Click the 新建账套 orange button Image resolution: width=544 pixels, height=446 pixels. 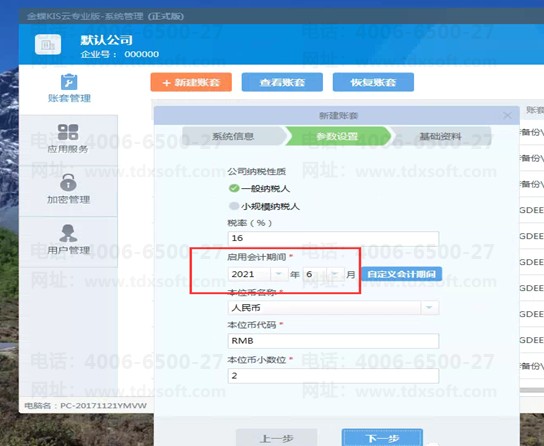click(x=191, y=82)
